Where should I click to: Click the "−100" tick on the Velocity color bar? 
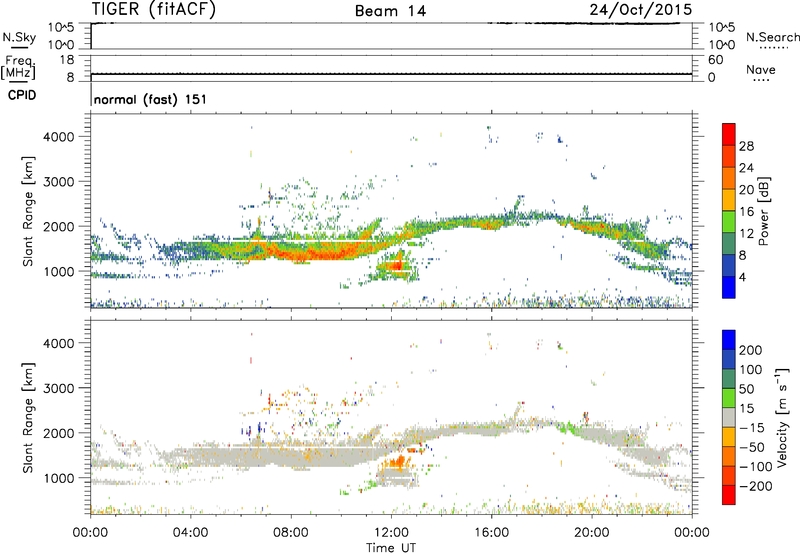pyautogui.click(x=755, y=466)
